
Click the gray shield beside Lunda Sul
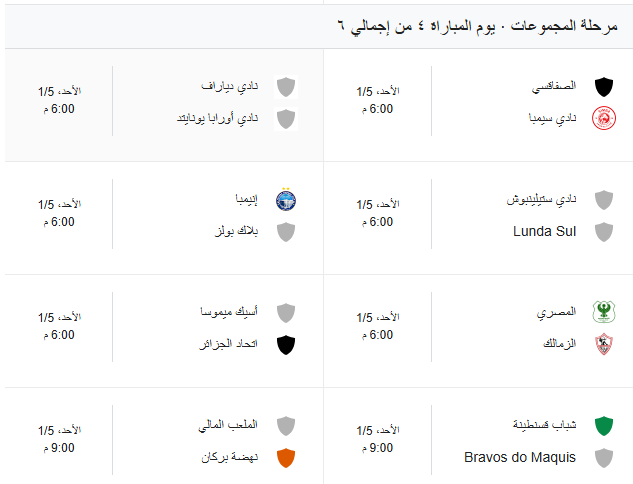(603, 232)
